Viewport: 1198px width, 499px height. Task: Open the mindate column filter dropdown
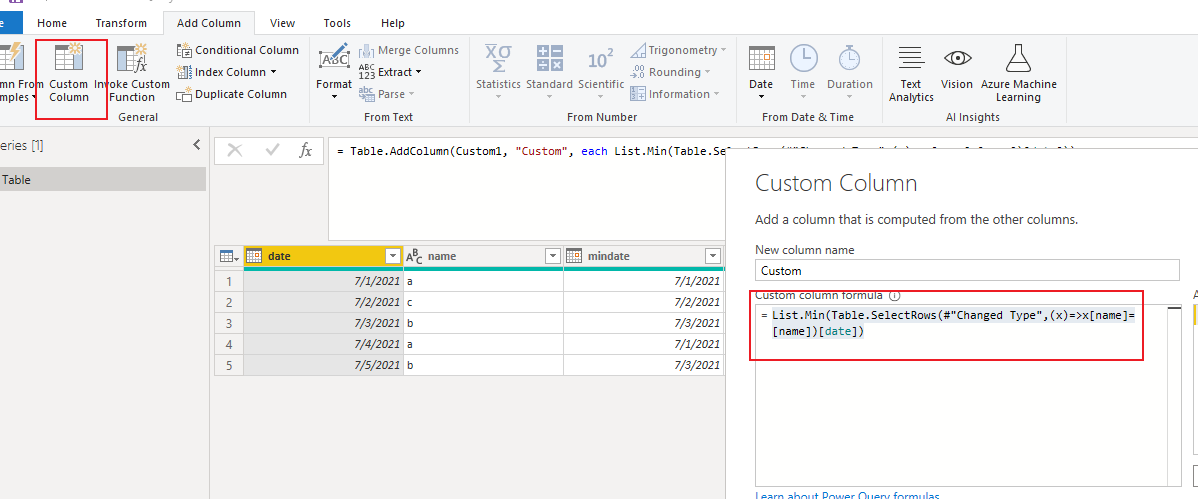712,256
